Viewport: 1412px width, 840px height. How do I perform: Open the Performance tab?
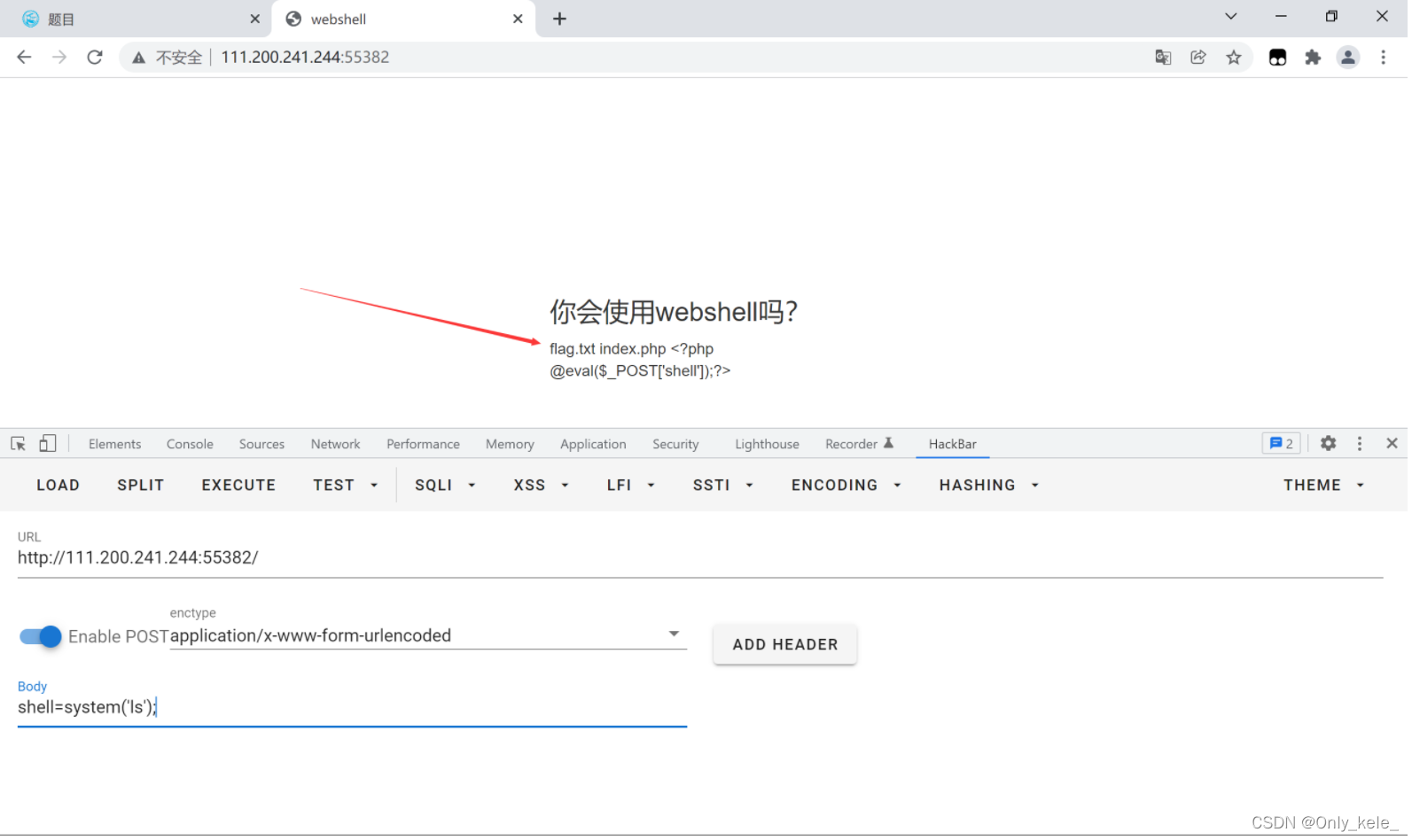click(423, 445)
